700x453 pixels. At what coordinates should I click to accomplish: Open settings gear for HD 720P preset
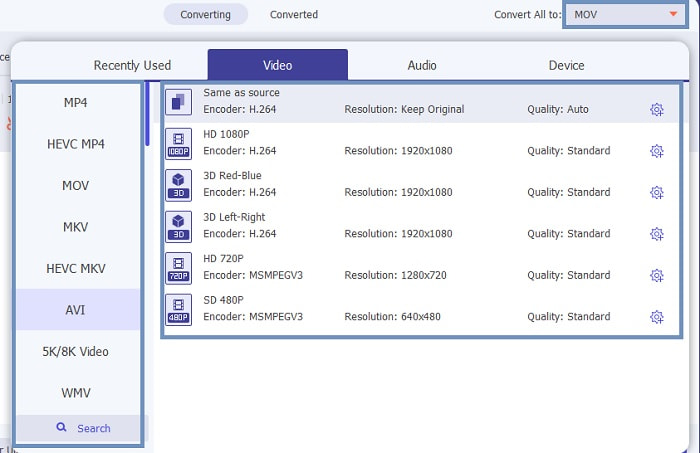click(x=656, y=275)
